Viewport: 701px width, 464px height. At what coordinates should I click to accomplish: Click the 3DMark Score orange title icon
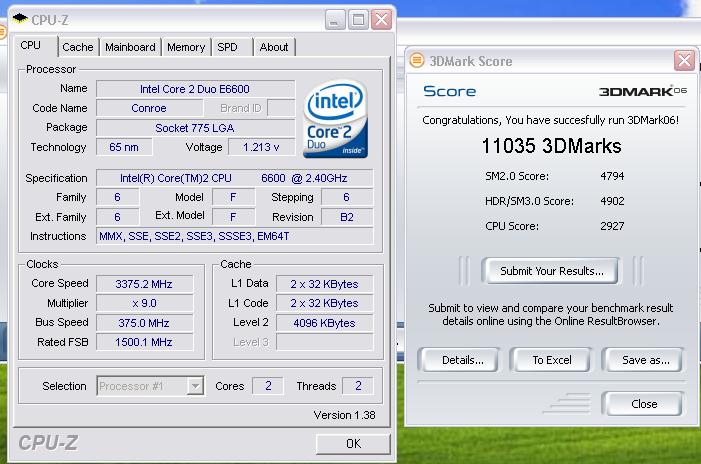(x=417, y=60)
